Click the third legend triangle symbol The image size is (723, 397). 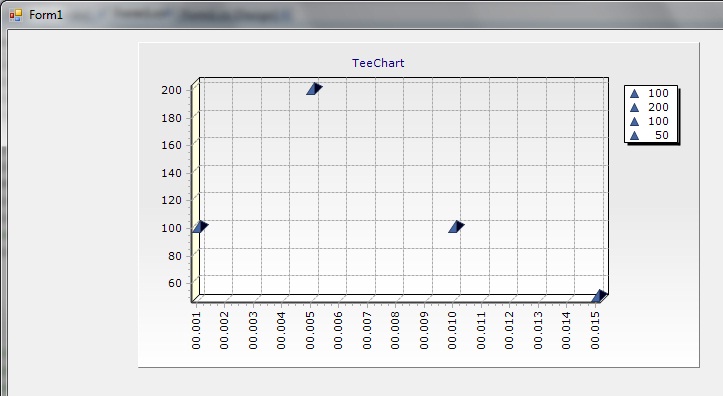tap(634, 121)
